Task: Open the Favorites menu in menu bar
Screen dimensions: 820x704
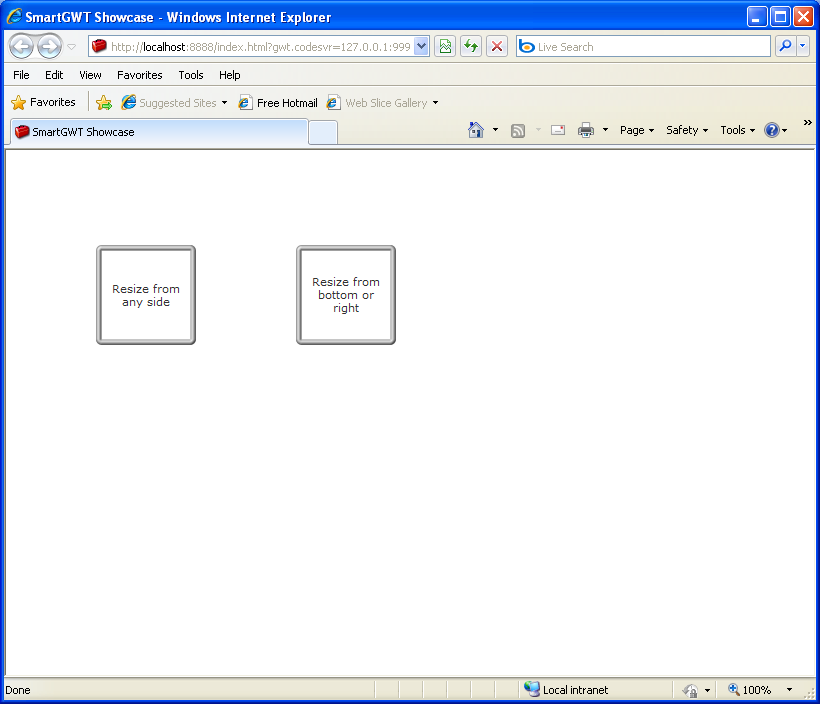Action: (140, 75)
